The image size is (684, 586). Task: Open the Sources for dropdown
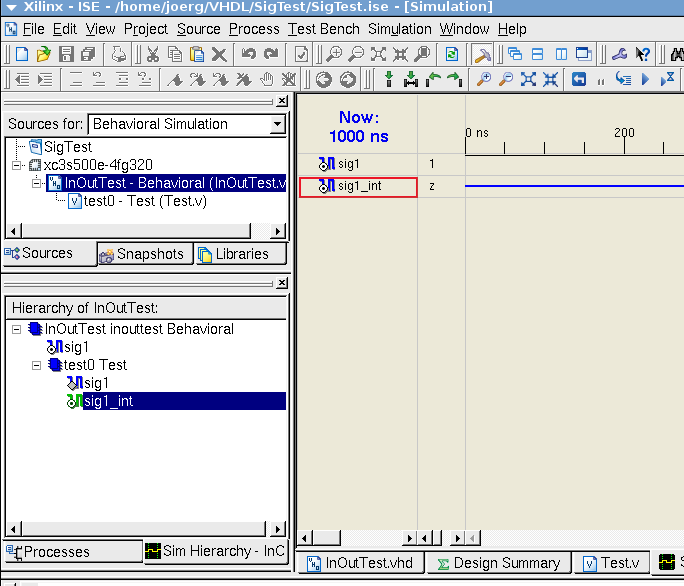tap(277, 124)
